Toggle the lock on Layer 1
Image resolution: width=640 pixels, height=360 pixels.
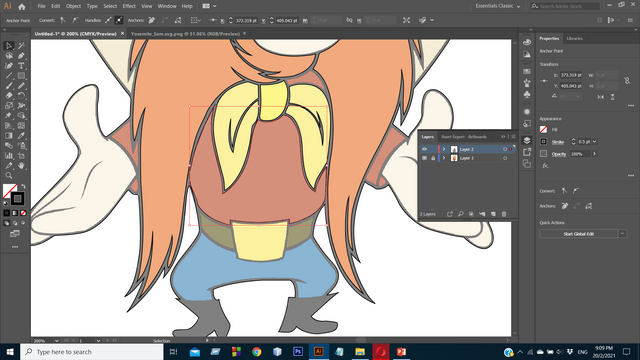tap(433, 158)
